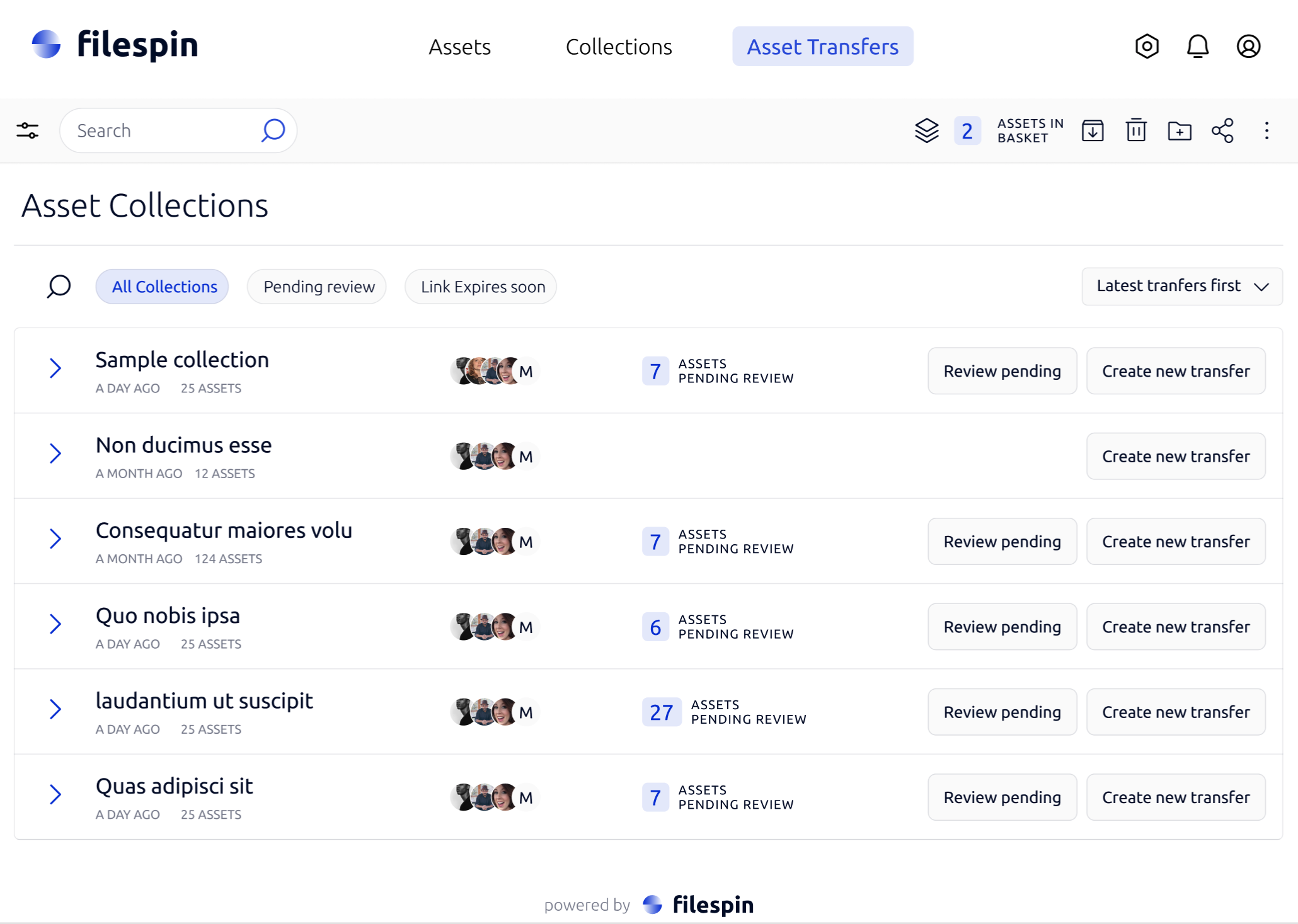The height and width of the screenshot is (924, 1298).
Task: Create new transfer for Non ducimus esse
Action: pyautogui.click(x=1176, y=456)
